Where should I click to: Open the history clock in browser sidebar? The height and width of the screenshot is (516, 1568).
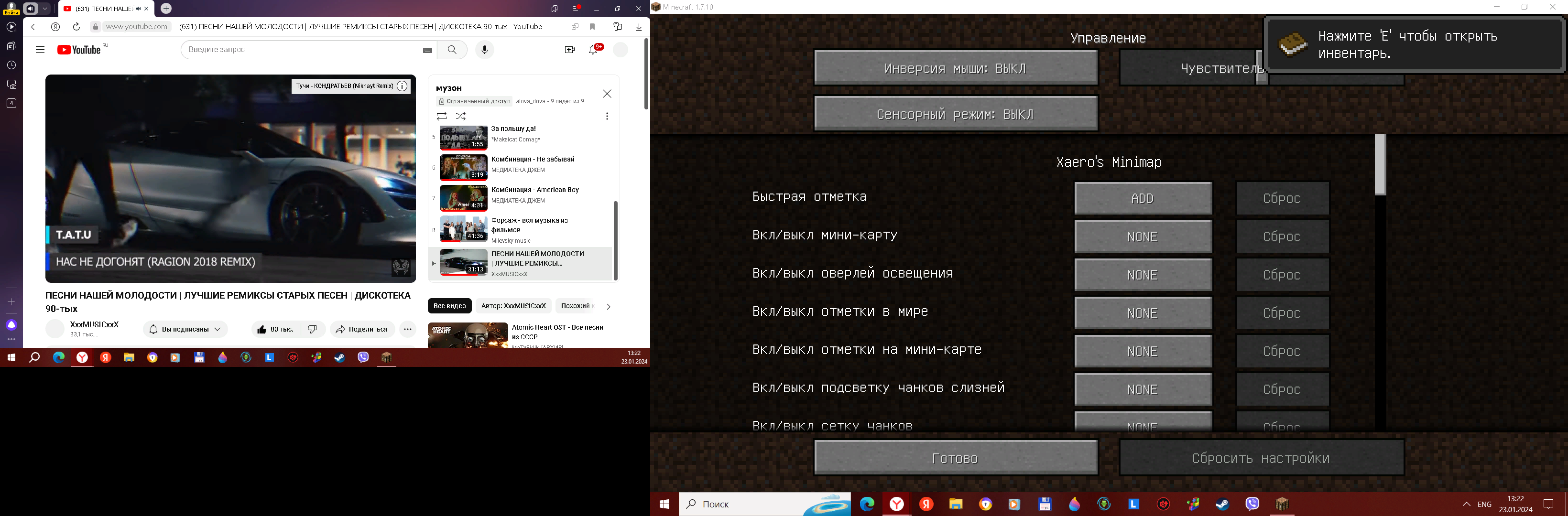tap(11, 65)
